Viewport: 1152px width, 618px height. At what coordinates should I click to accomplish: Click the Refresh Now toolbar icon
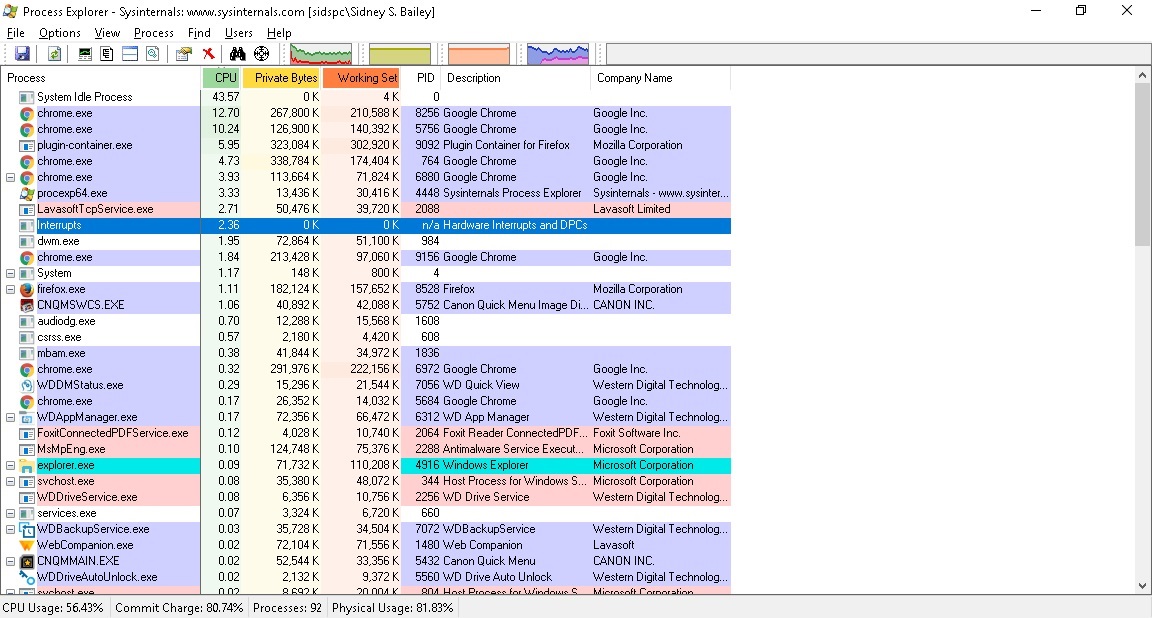tap(54, 54)
